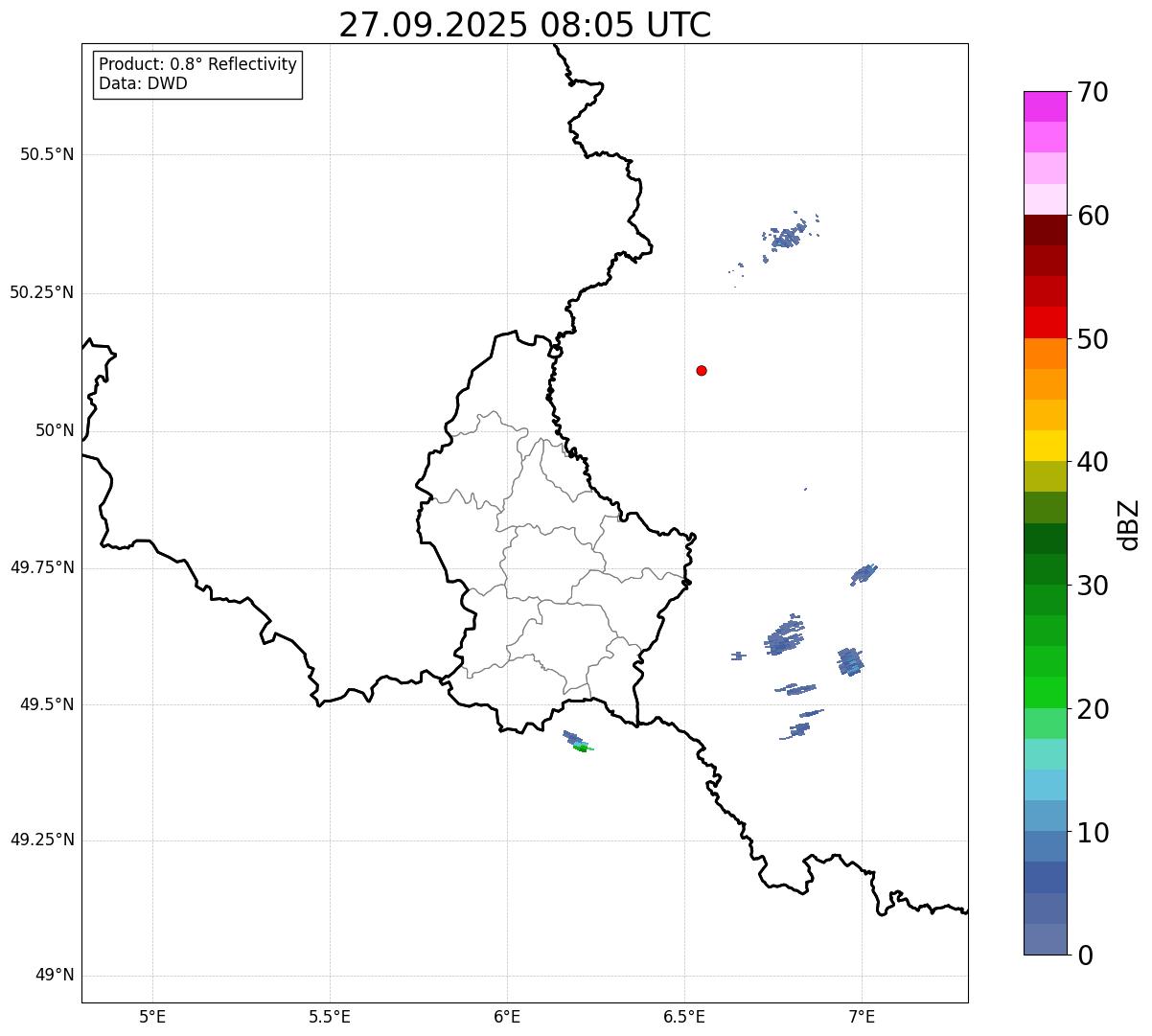Select the magenta swatch at top of colorbar

pyautogui.click(x=1046, y=106)
